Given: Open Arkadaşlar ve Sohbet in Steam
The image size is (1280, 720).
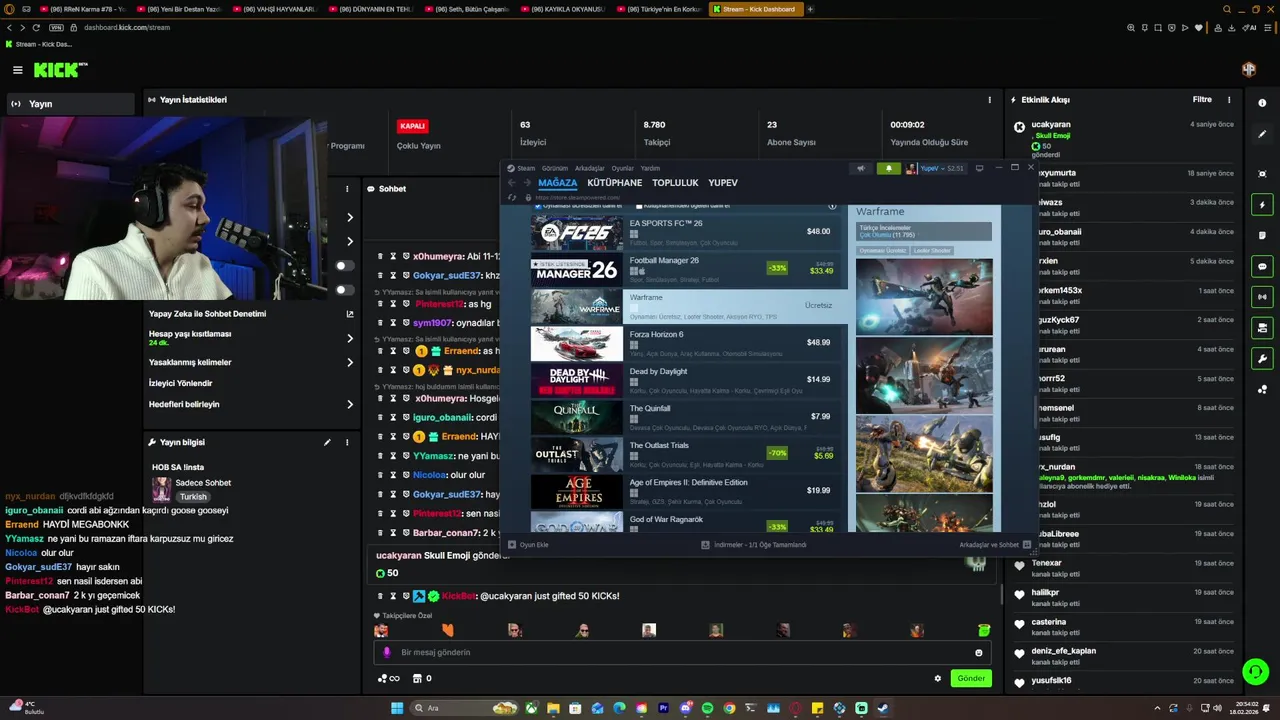Looking at the screenshot, I should click(x=994, y=545).
